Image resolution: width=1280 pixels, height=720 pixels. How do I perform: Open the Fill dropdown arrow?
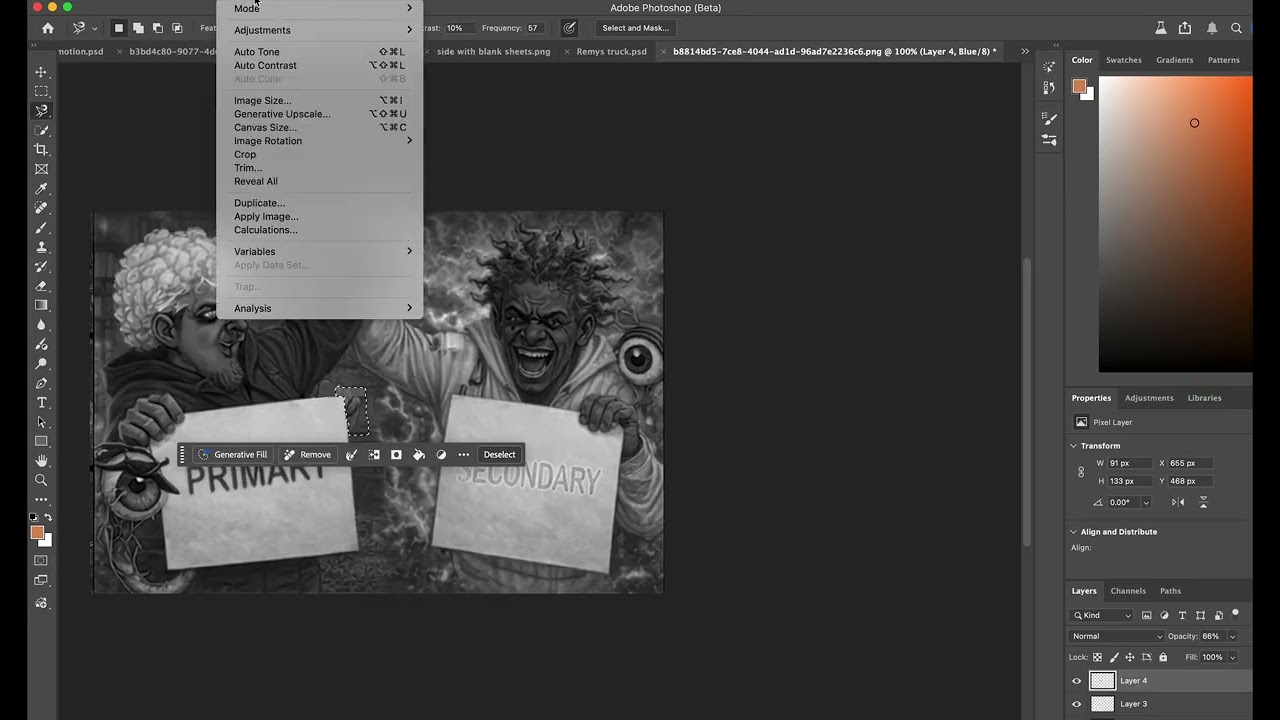pyautogui.click(x=1232, y=657)
